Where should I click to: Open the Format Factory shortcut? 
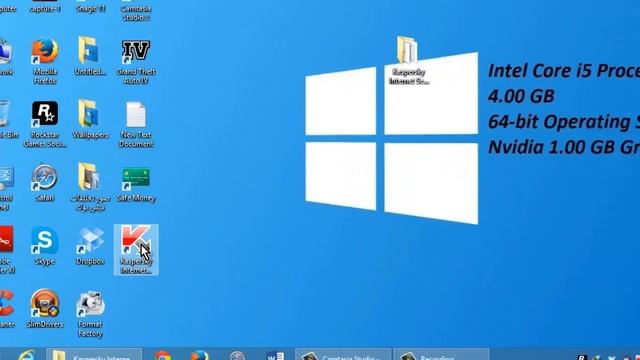90,314
